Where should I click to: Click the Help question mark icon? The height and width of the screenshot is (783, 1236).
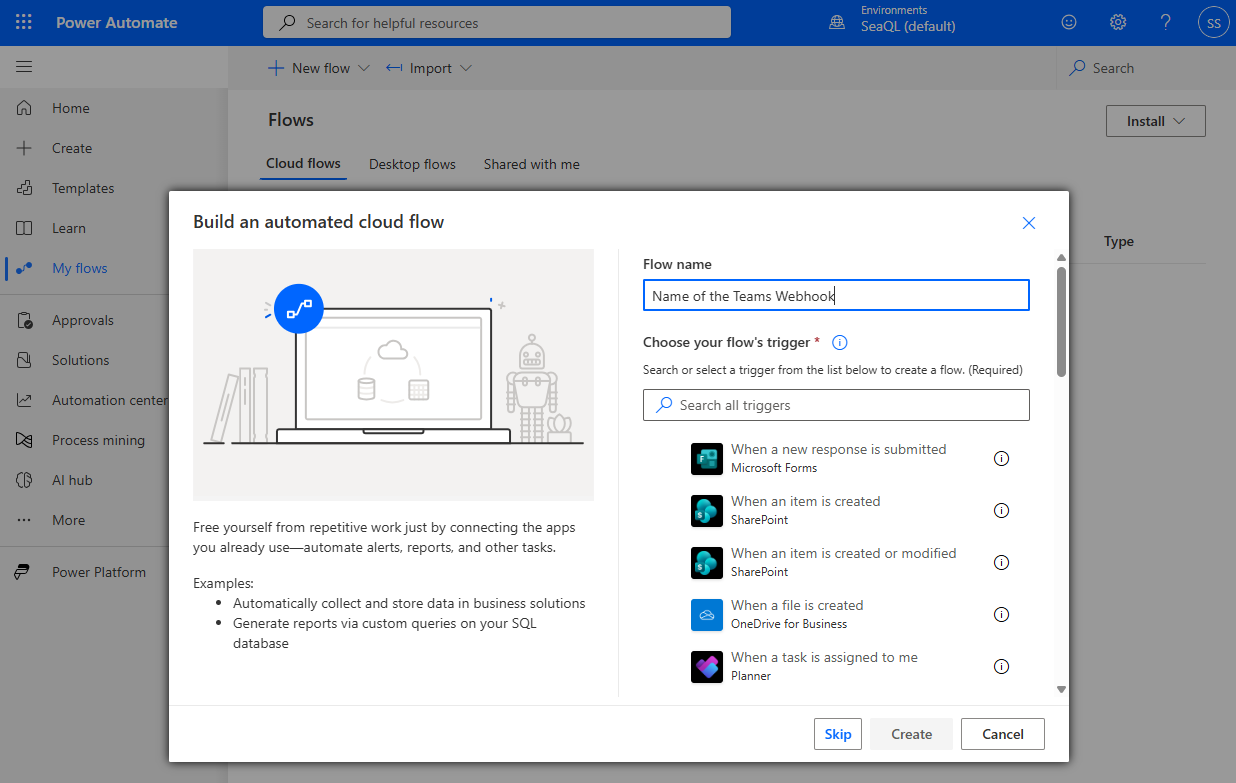point(1165,22)
